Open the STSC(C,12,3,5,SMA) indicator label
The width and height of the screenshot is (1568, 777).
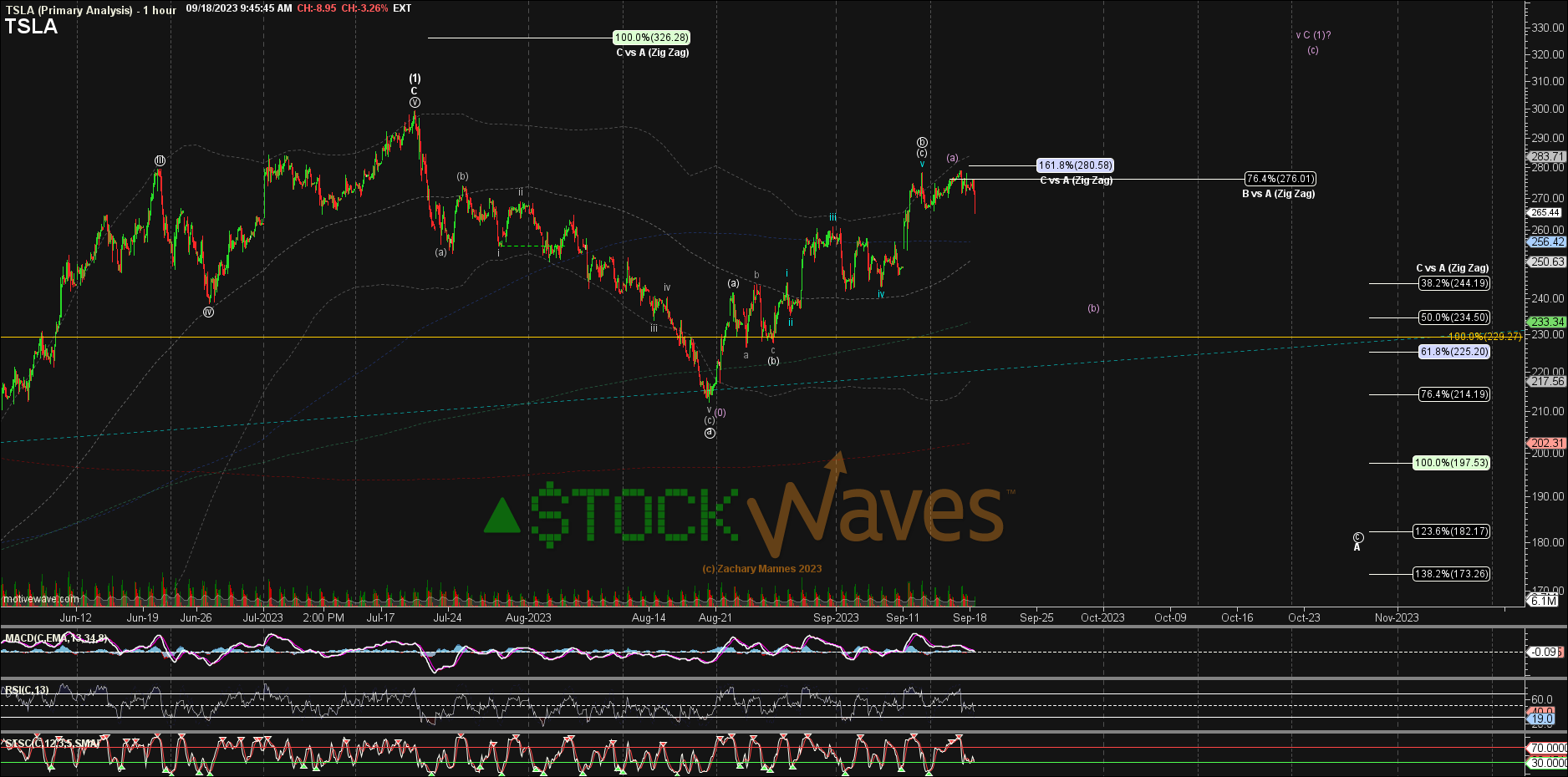click(x=52, y=743)
